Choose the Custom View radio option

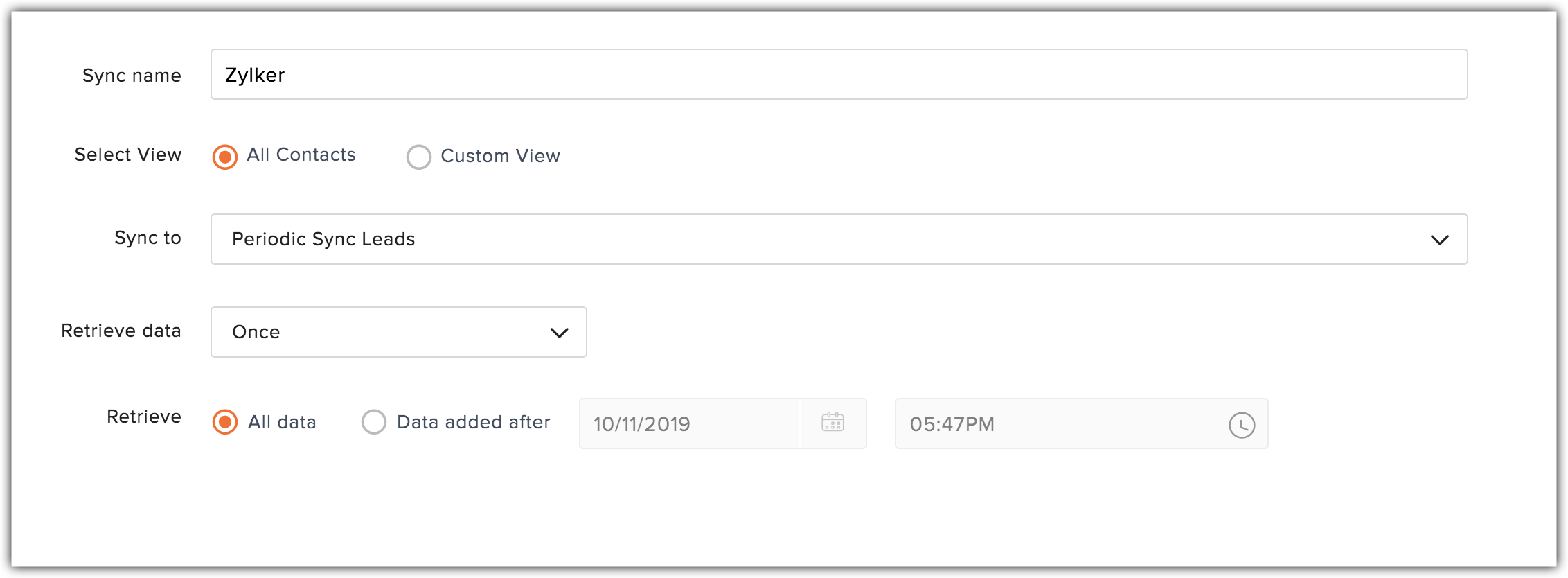[x=419, y=157]
